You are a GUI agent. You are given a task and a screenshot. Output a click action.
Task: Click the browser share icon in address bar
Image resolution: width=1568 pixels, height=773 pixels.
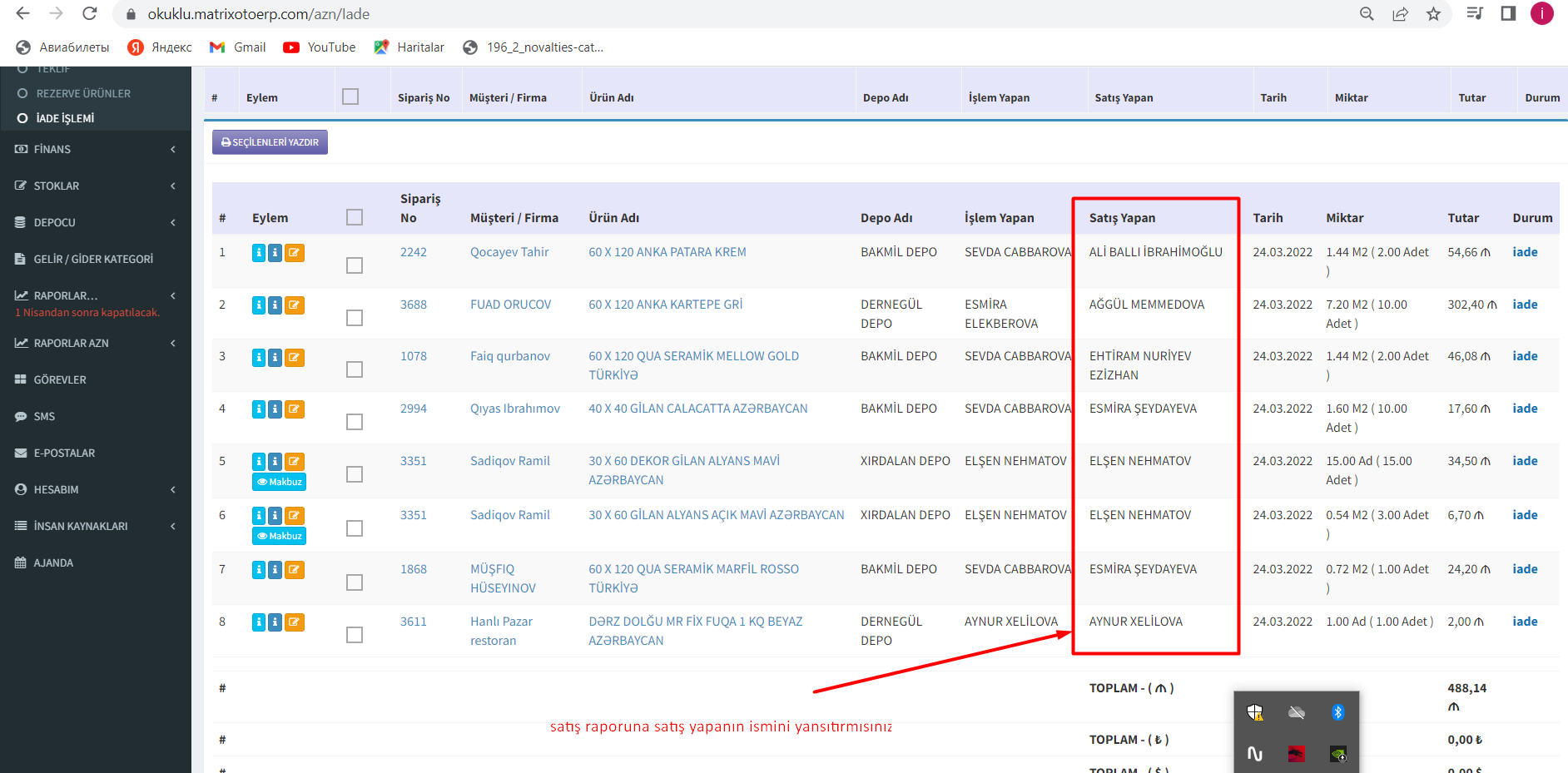click(1400, 14)
